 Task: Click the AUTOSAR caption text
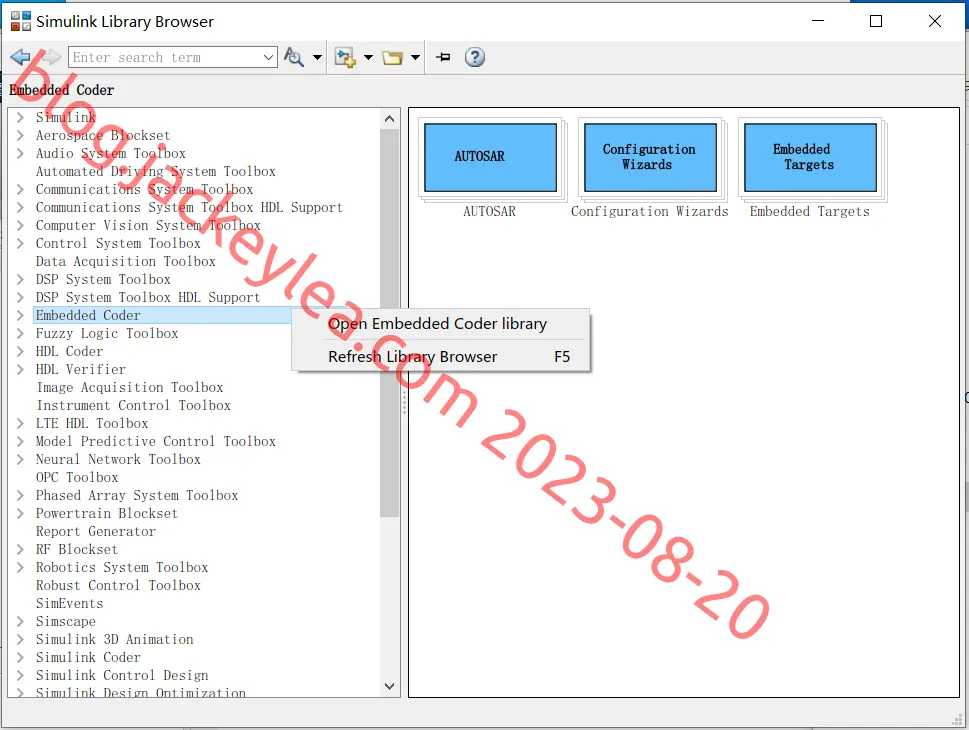click(489, 211)
